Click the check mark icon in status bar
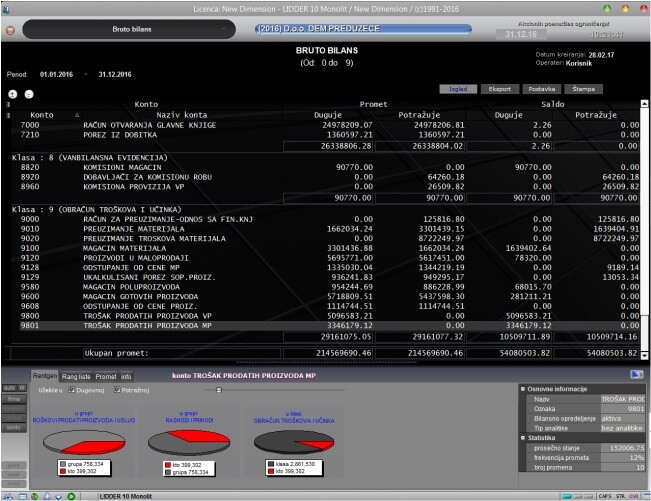Image resolution: width=651 pixels, height=501 pixels. point(59,496)
